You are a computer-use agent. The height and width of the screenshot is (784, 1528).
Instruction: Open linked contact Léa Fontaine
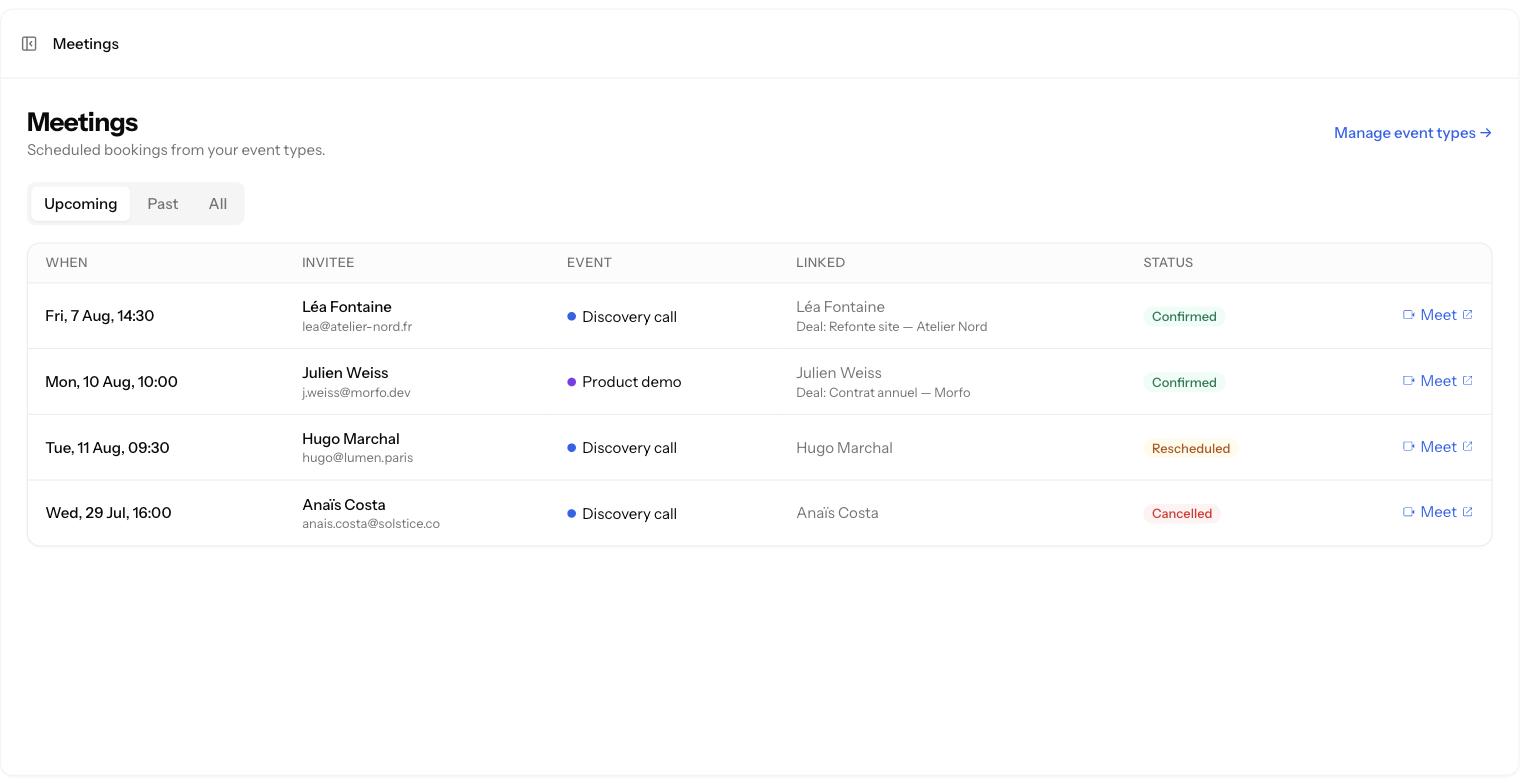[840, 307]
